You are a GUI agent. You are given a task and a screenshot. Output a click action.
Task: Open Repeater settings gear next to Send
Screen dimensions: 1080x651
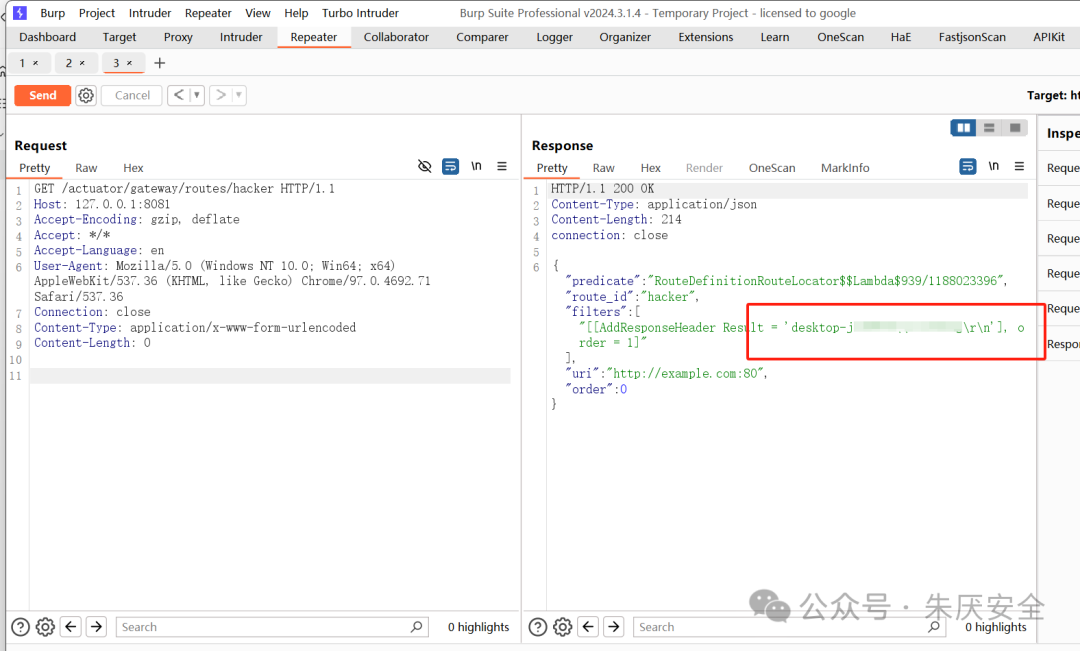(86, 95)
